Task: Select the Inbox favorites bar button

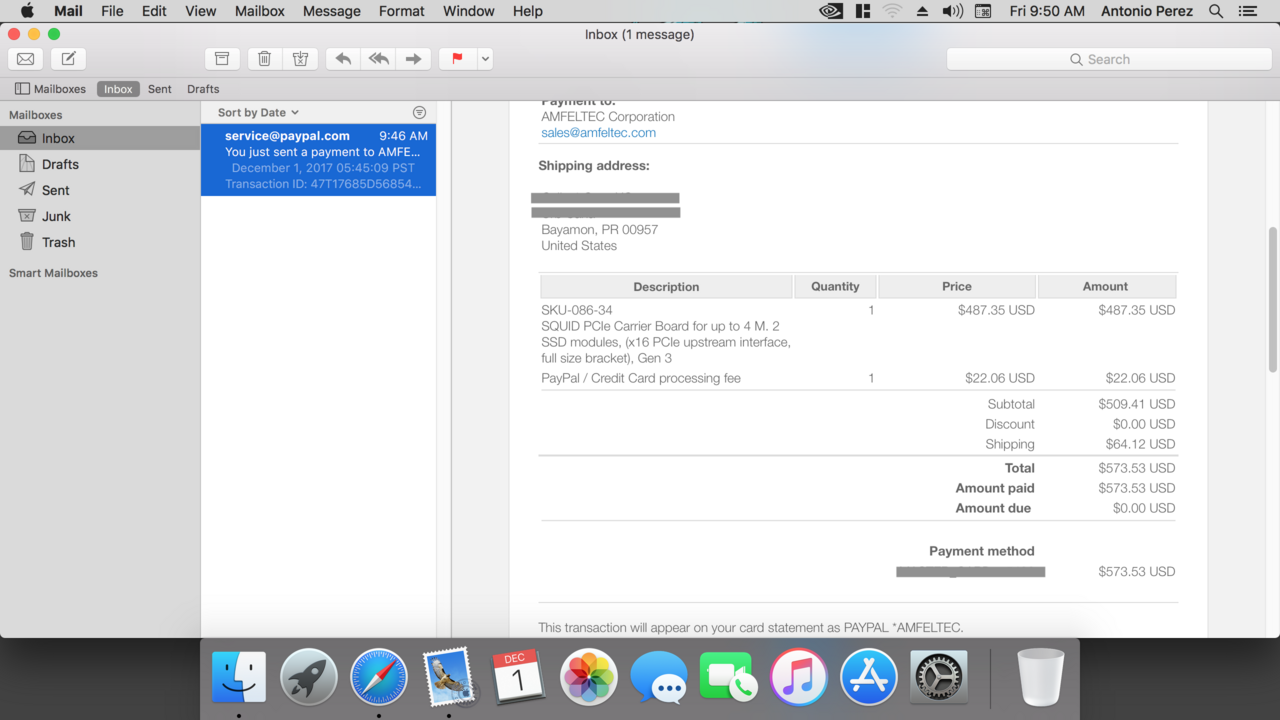Action: (x=118, y=89)
